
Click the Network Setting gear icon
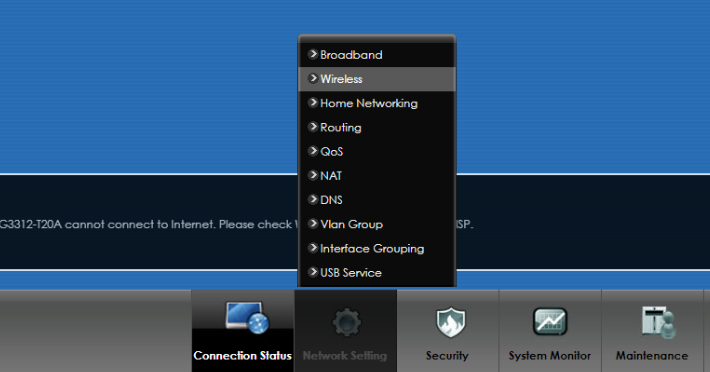pos(346,322)
